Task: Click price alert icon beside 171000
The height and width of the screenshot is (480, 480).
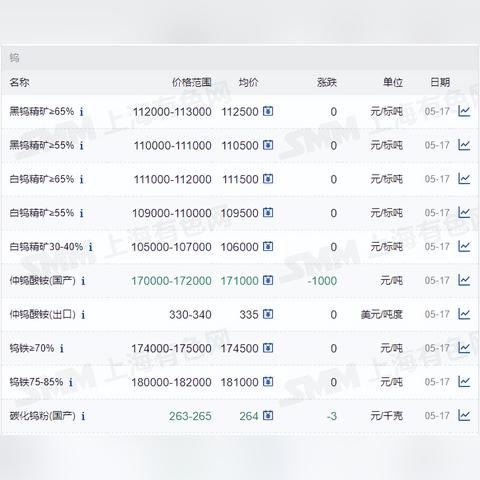Action: coord(268,280)
